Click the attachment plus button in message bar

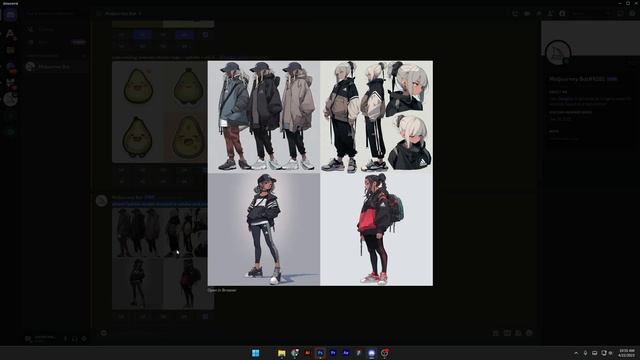pyautogui.click(x=104, y=333)
